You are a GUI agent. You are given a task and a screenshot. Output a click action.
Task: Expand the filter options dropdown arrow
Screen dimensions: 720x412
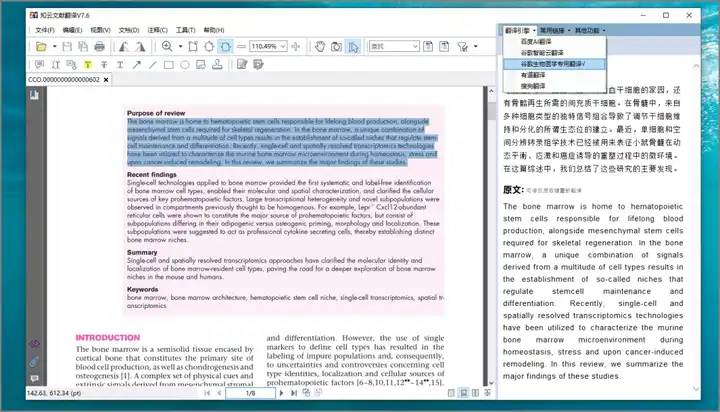[x=476, y=46]
